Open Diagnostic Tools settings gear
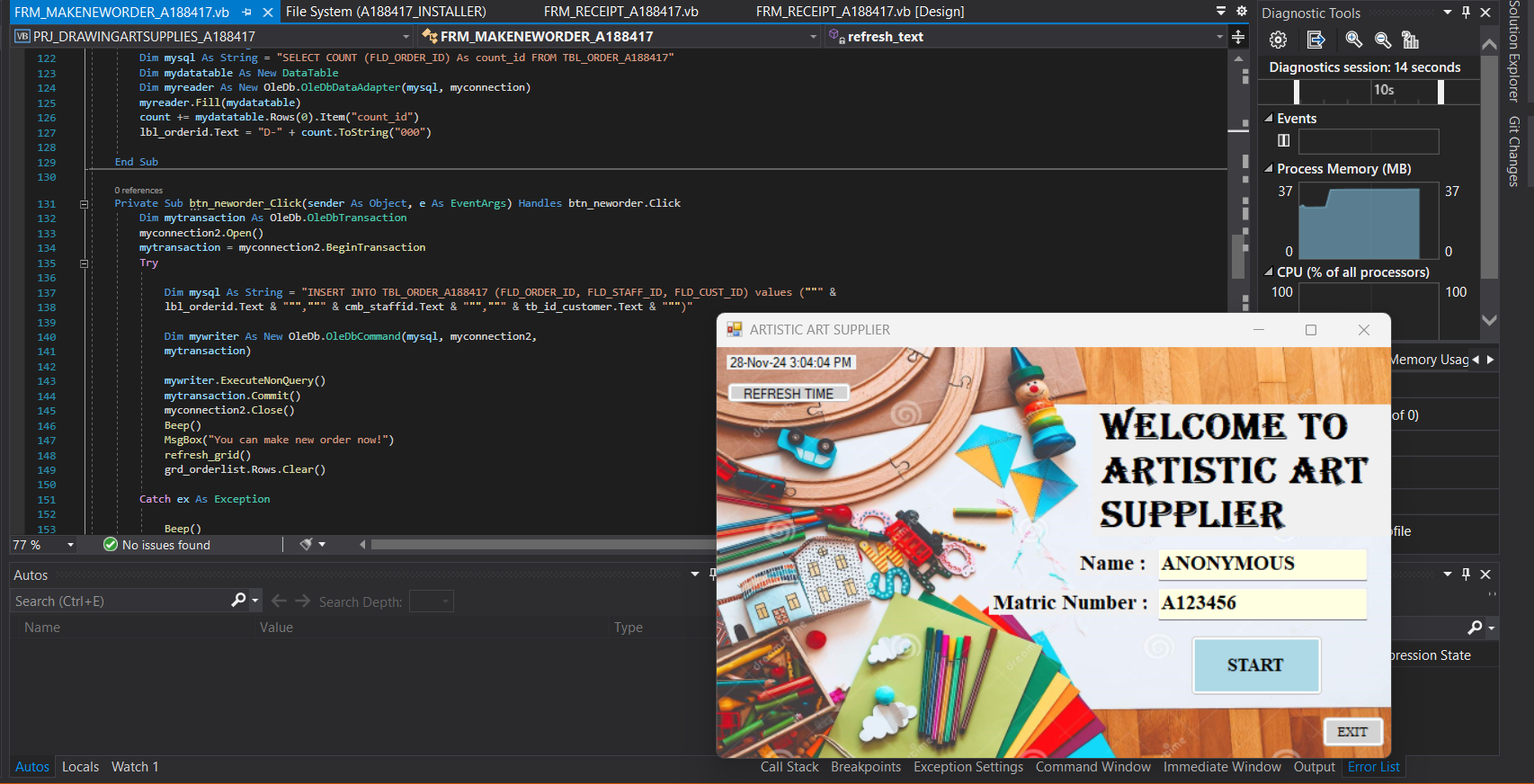This screenshot has height=784, width=1534. point(1278,40)
